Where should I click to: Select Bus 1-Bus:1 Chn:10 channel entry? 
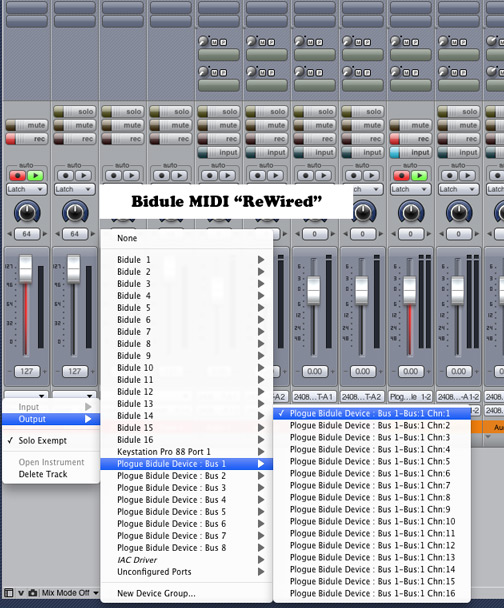372,522
